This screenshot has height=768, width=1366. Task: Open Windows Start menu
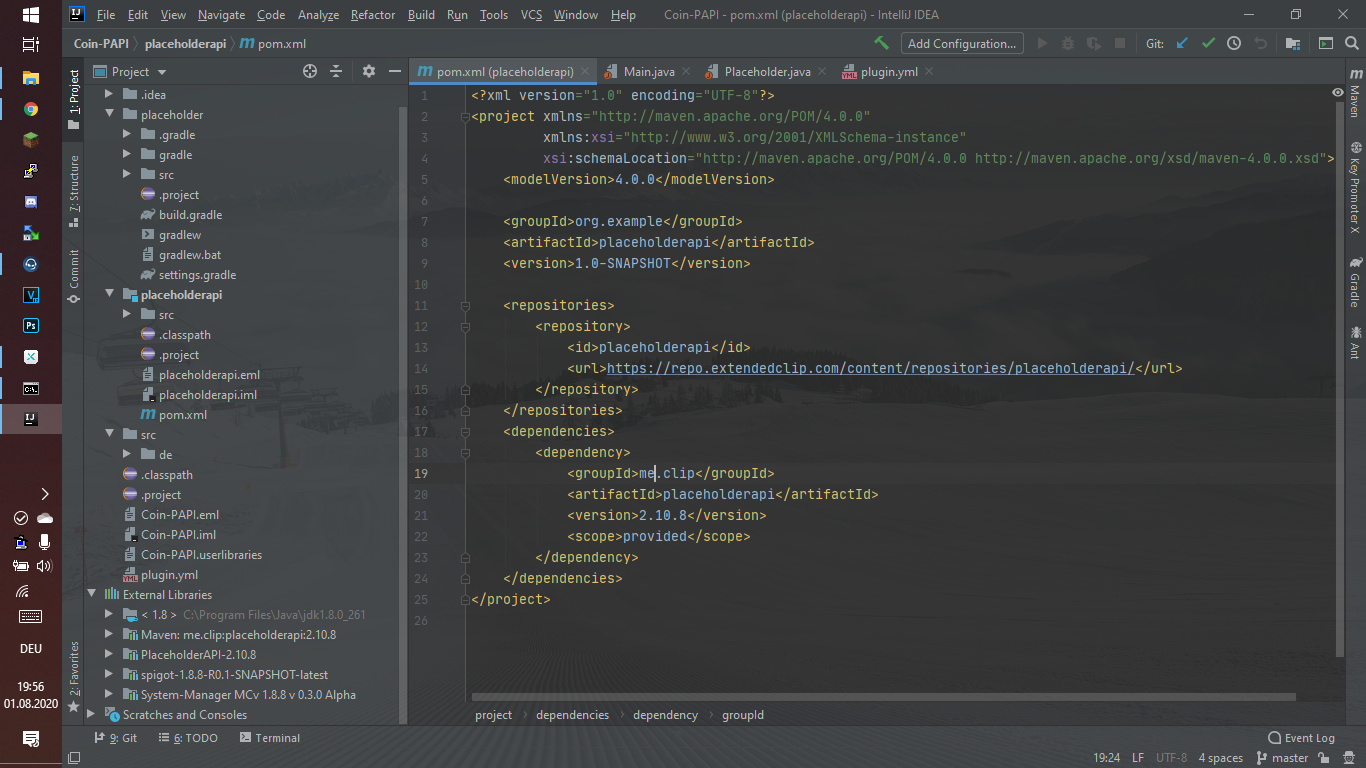(x=31, y=15)
